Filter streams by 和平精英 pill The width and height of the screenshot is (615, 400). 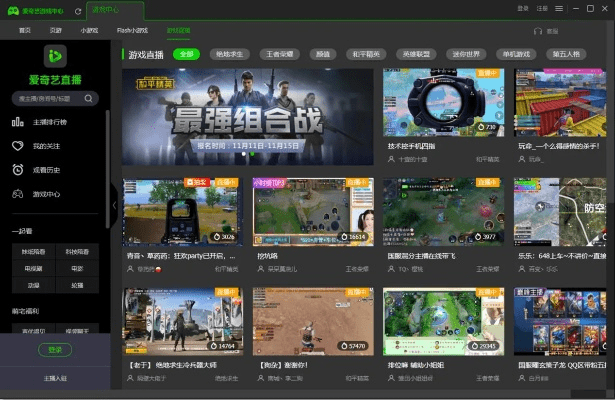pos(366,54)
